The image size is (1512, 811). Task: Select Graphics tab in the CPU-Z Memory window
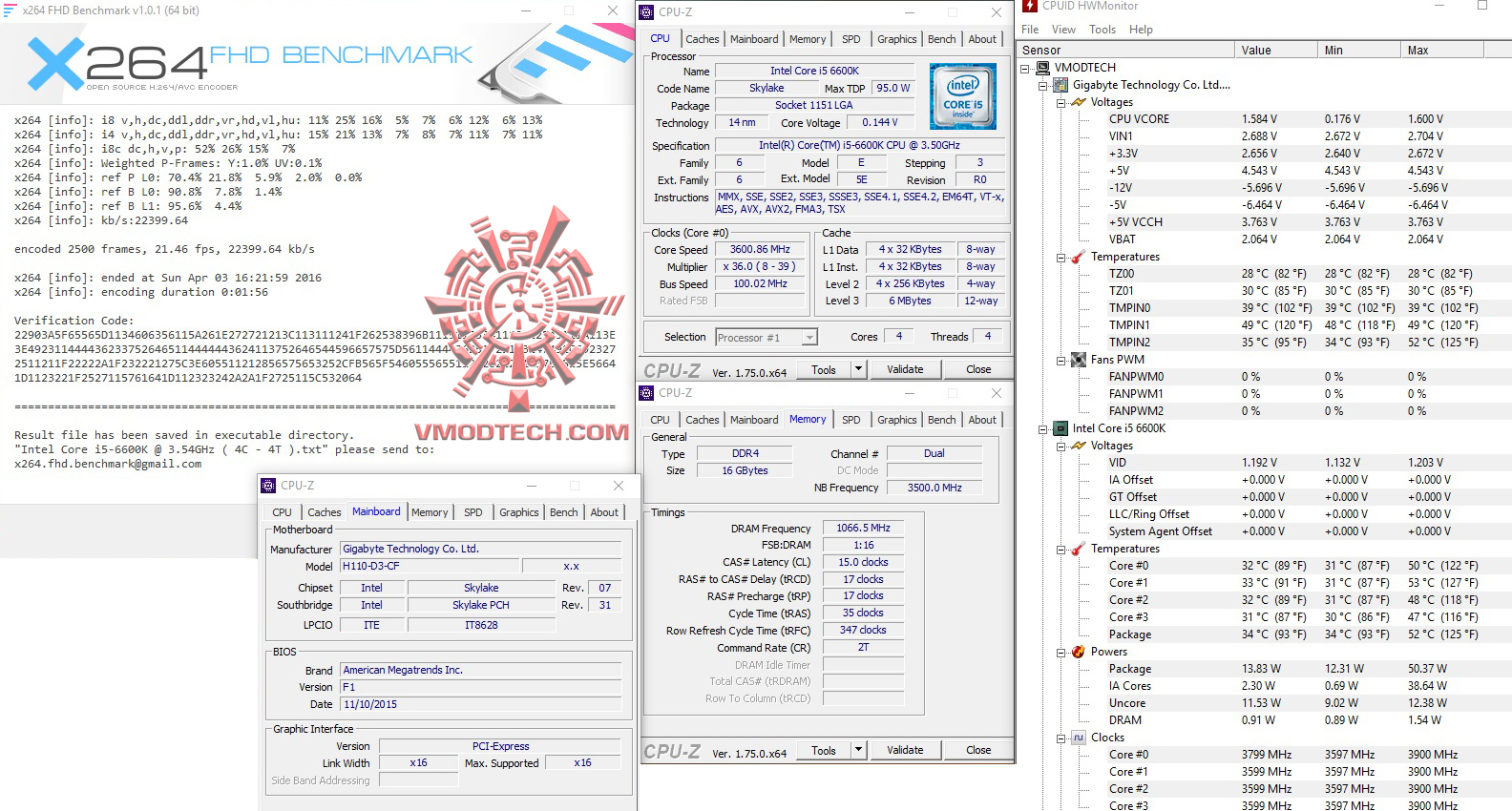pyautogui.click(x=897, y=420)
